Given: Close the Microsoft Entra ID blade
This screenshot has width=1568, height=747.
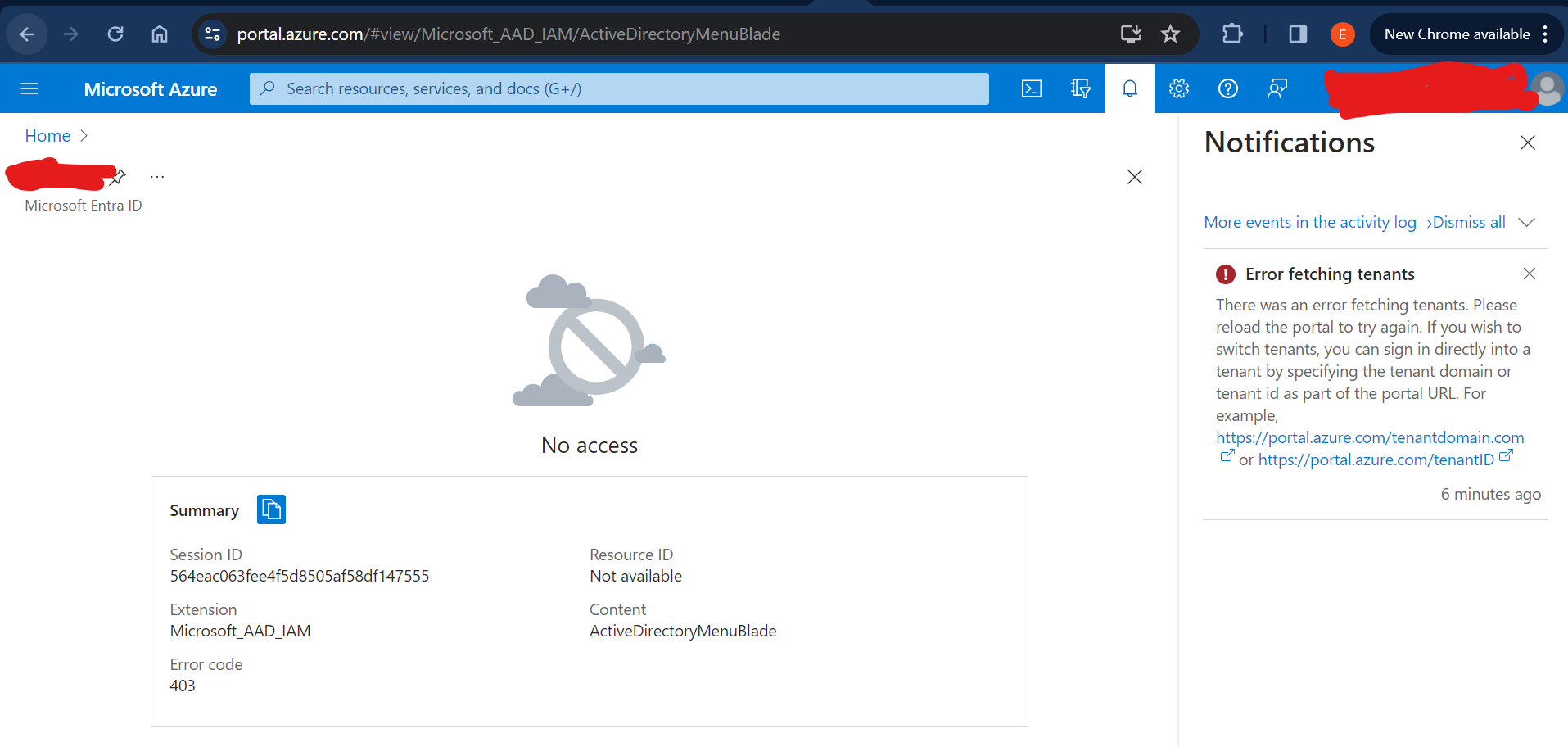Looking at the screenshot, I should (1135, 177).
